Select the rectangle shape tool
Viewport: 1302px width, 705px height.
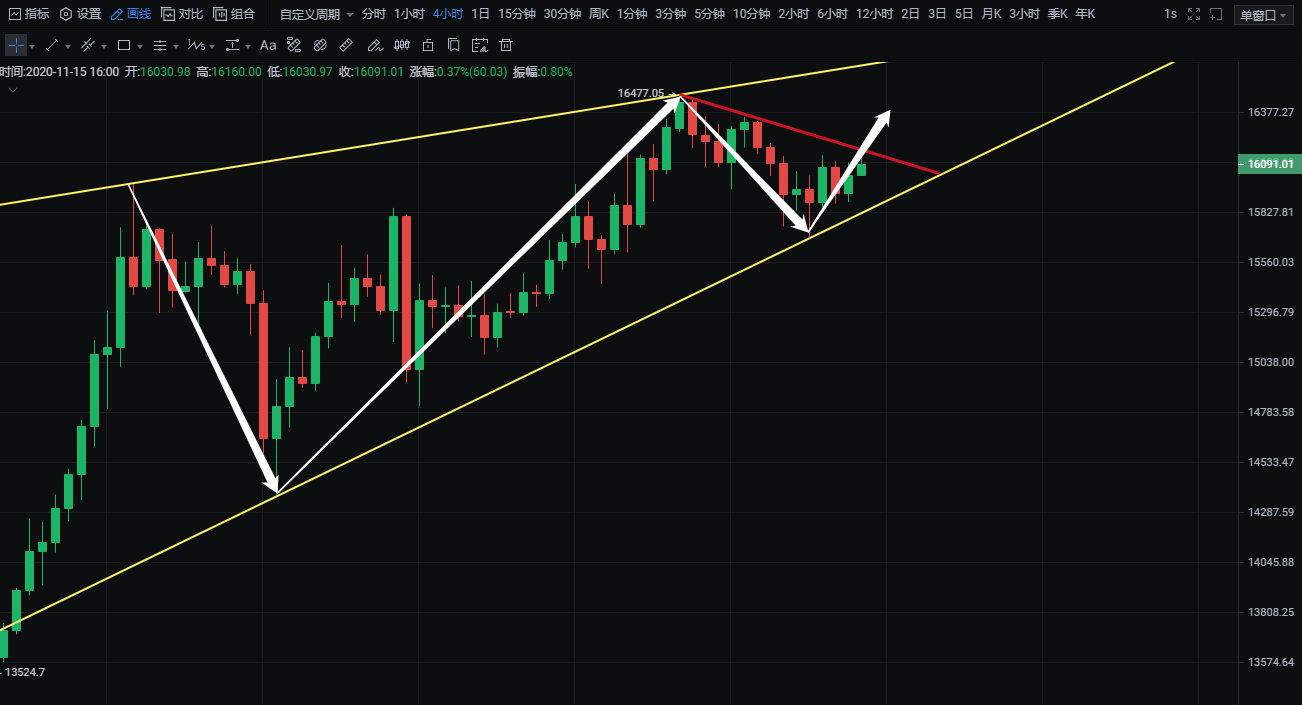124,45
